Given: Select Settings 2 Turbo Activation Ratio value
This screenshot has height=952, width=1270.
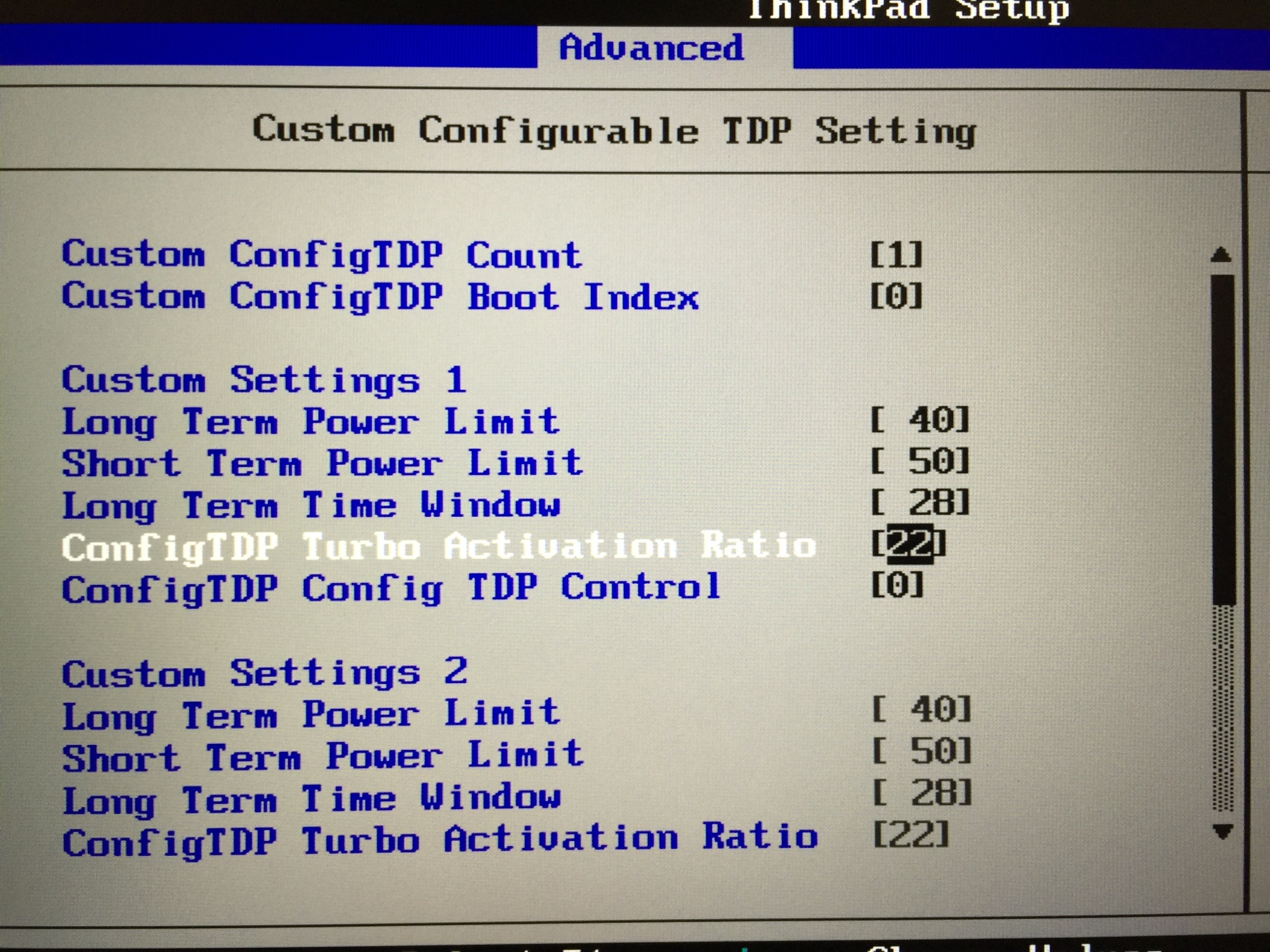Looking at the screenshot, I should coord(911,835).
